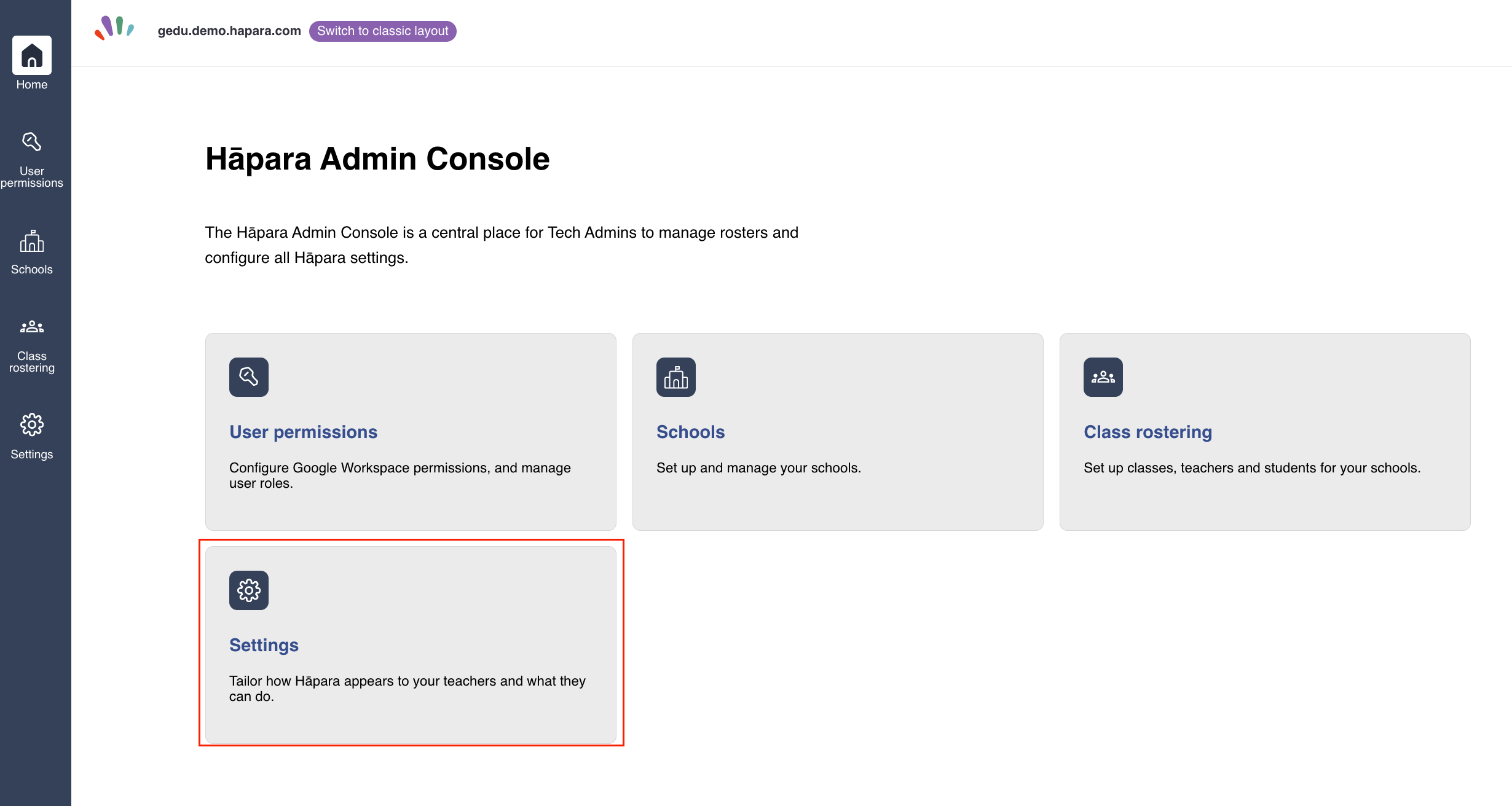Click building icon on Schools card
This screenshot has width=1512, height=806.
pyautogui.click(x=676, y=377)
